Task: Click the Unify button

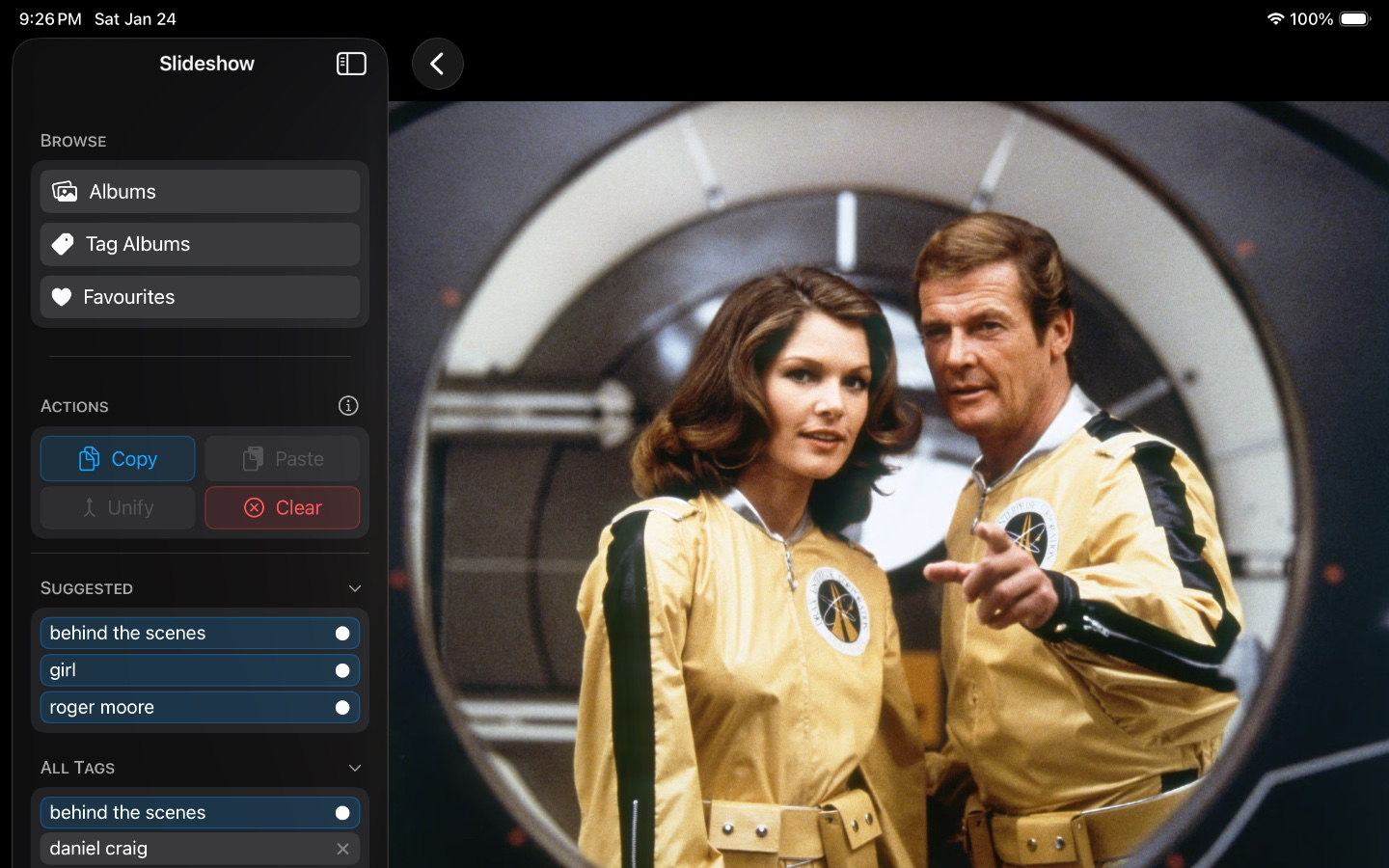Action: (x=118, y=507)
